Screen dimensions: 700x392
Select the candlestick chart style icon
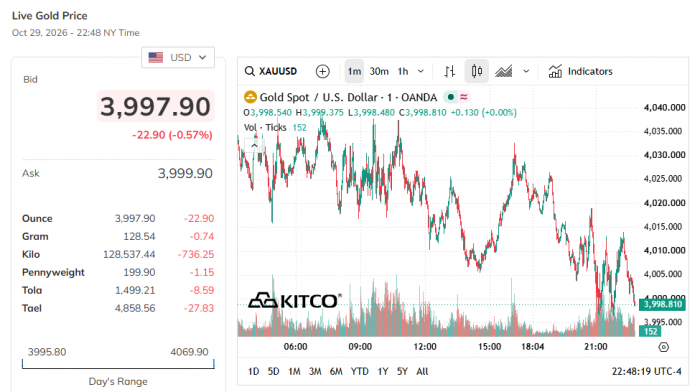476,71
